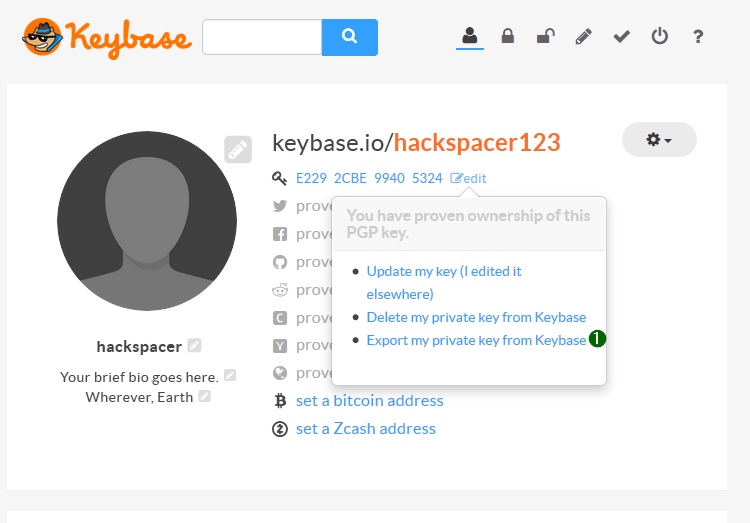The height and width of the screenshot is (523, 750).
Task: Click the GitHub icon
Action: [x=280, y=262]
